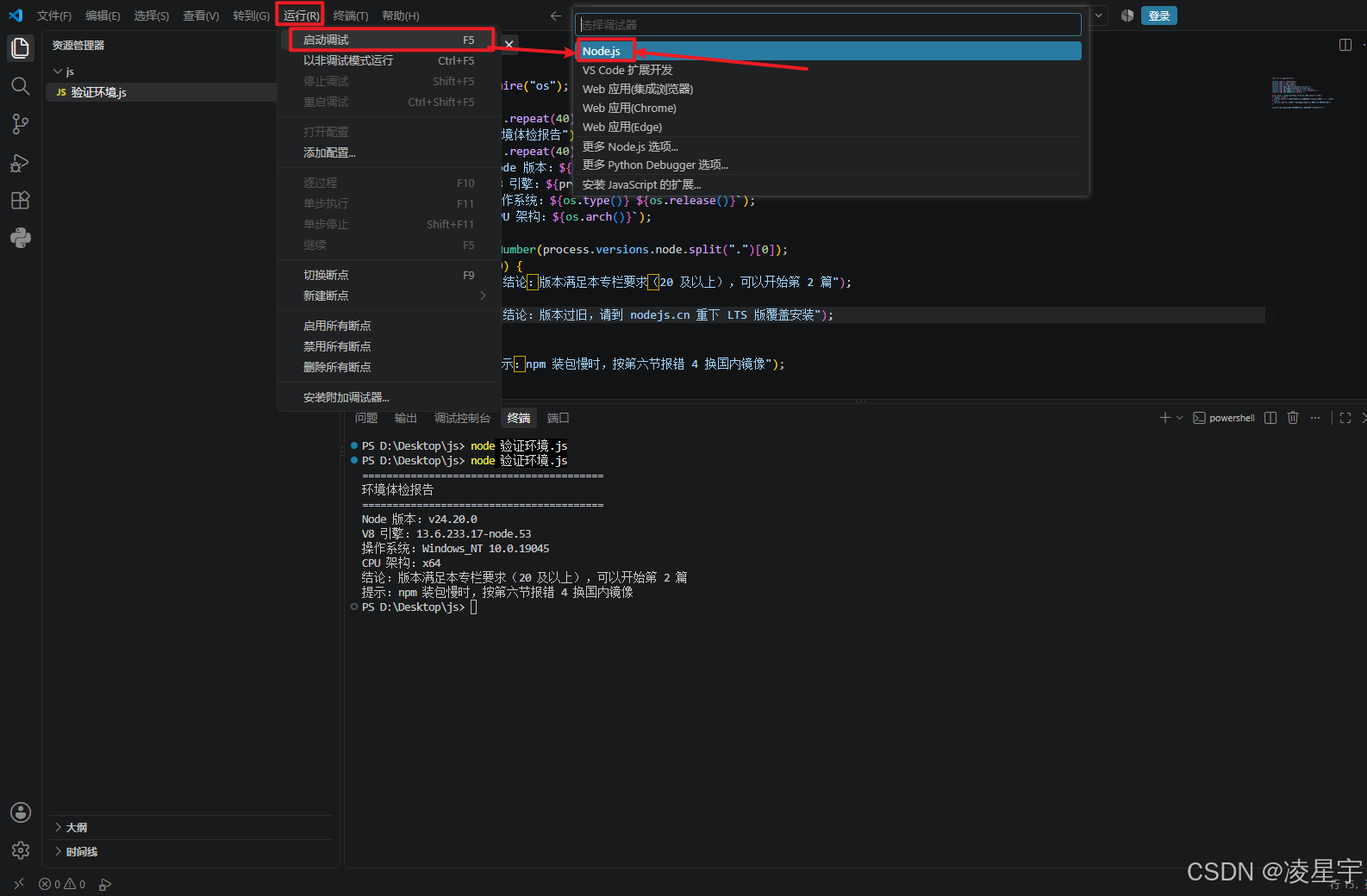The image size is (1367, 896).
Task: Click the go back arrow in title bar
Action: coord(556,16)
